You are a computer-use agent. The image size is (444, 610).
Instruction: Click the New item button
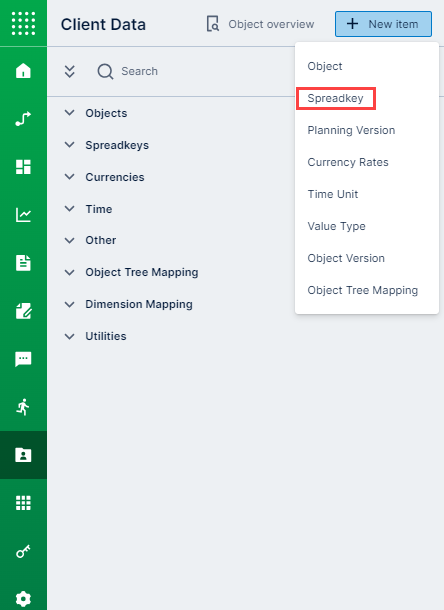pyautogui.click(x=383, y=24)
